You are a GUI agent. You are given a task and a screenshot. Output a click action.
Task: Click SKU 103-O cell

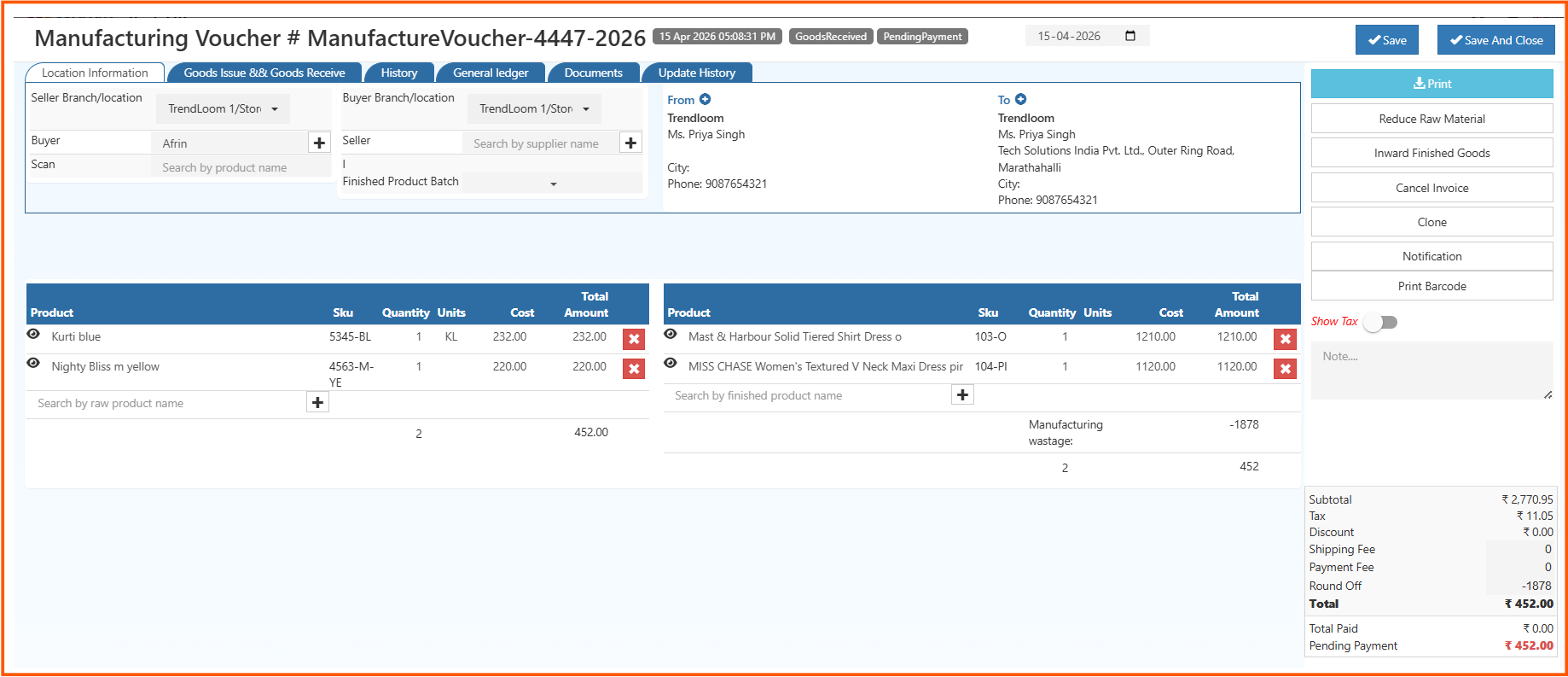(990, 336)
